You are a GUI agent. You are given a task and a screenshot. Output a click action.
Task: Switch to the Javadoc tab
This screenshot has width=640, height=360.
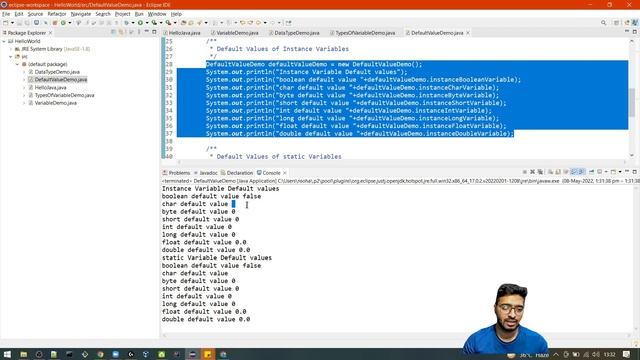coord(206,173)
